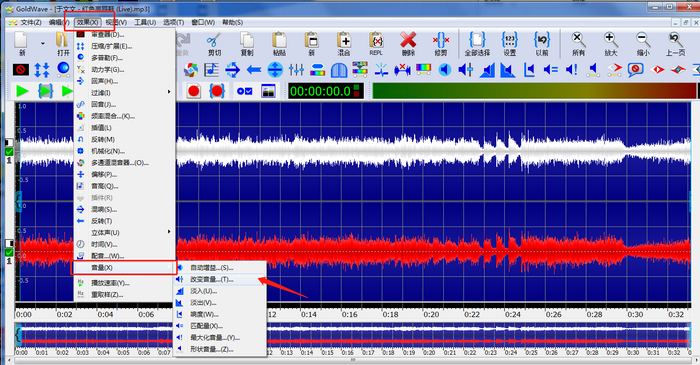Viewport: 700px width, 365px height.
Task: Click the red X Delete (删除) icon
Action: (x=408, y=44)
